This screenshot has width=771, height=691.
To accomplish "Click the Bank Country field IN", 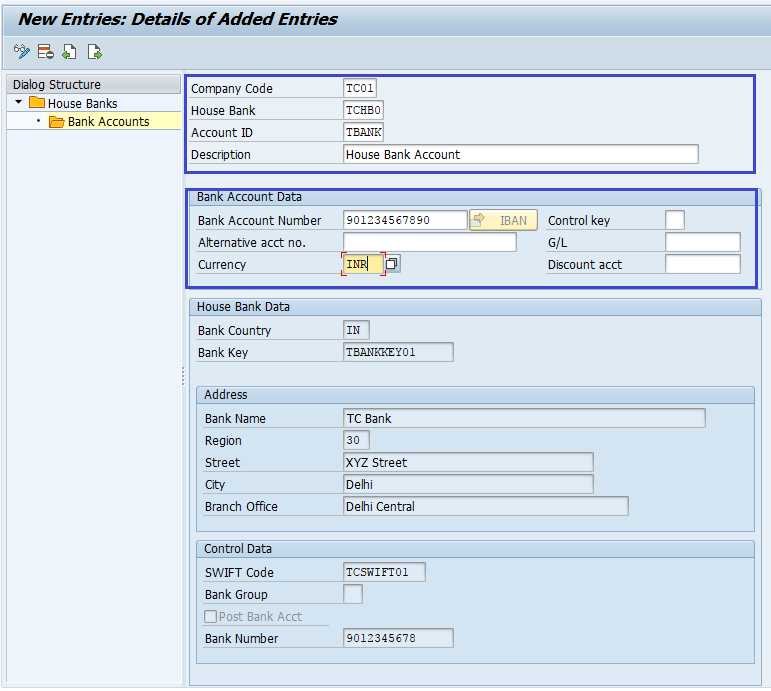I will (356, 330).
